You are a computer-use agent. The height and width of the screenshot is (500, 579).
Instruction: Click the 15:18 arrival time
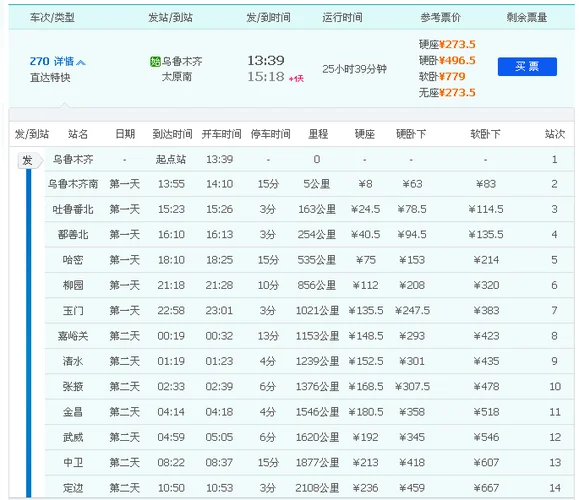[x=266, y=77]
